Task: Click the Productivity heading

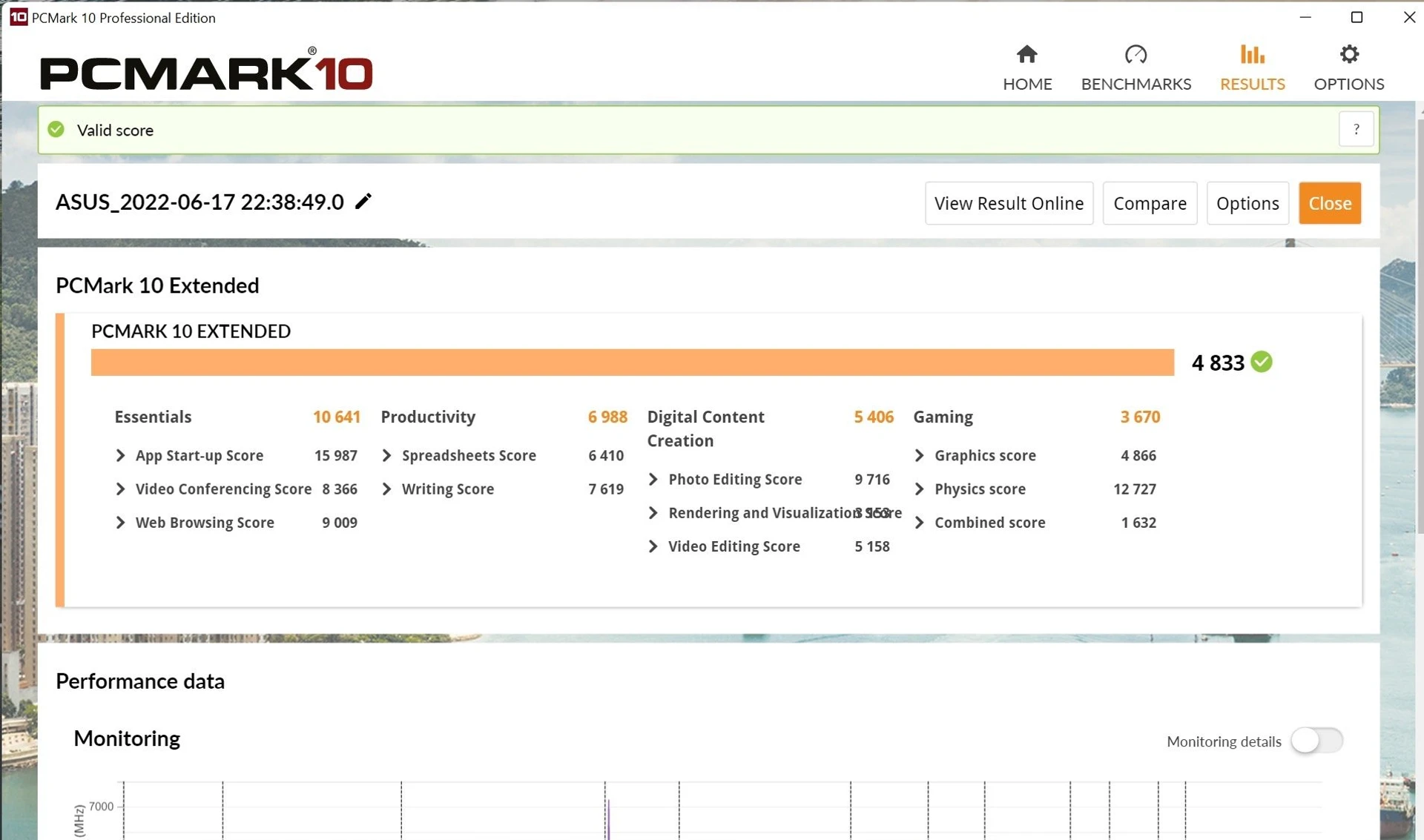Action: click(x=428, y=417)
